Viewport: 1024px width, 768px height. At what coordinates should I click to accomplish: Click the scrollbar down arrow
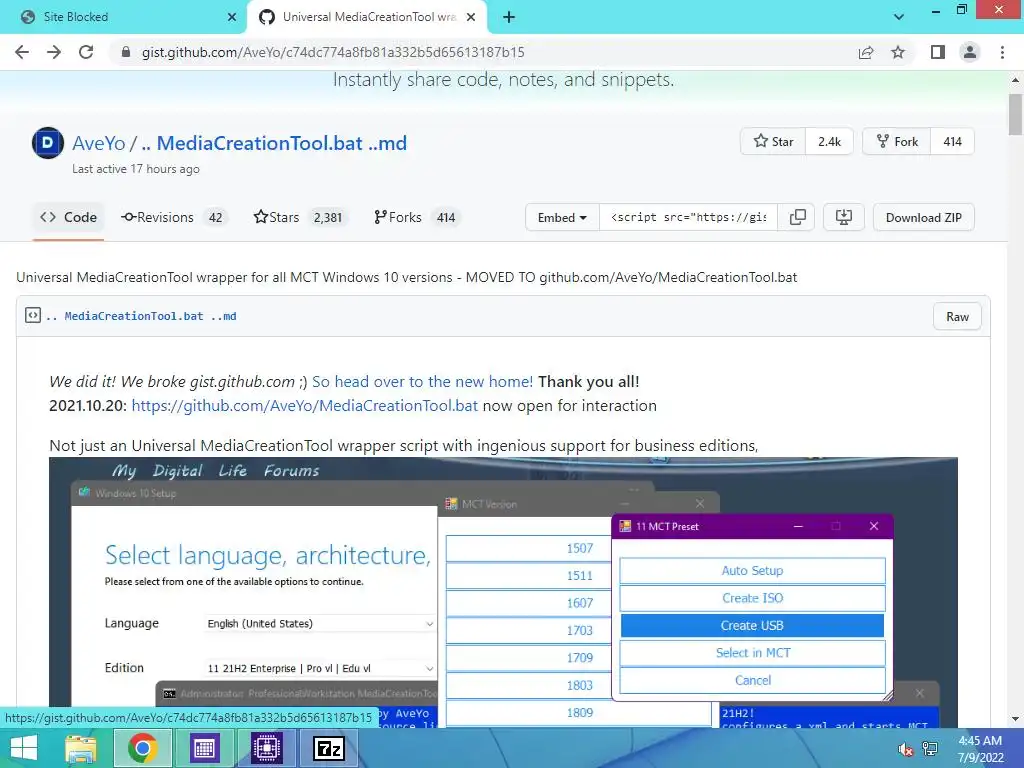click(x=1015, y=719)
